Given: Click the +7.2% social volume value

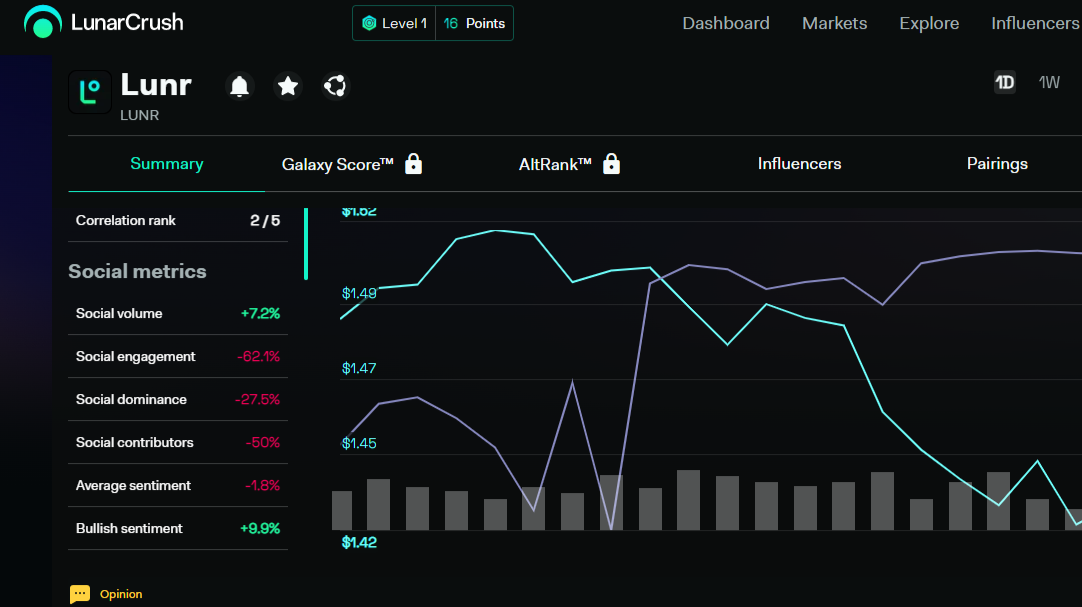Looking at the screenshot, I should point(260,314).
